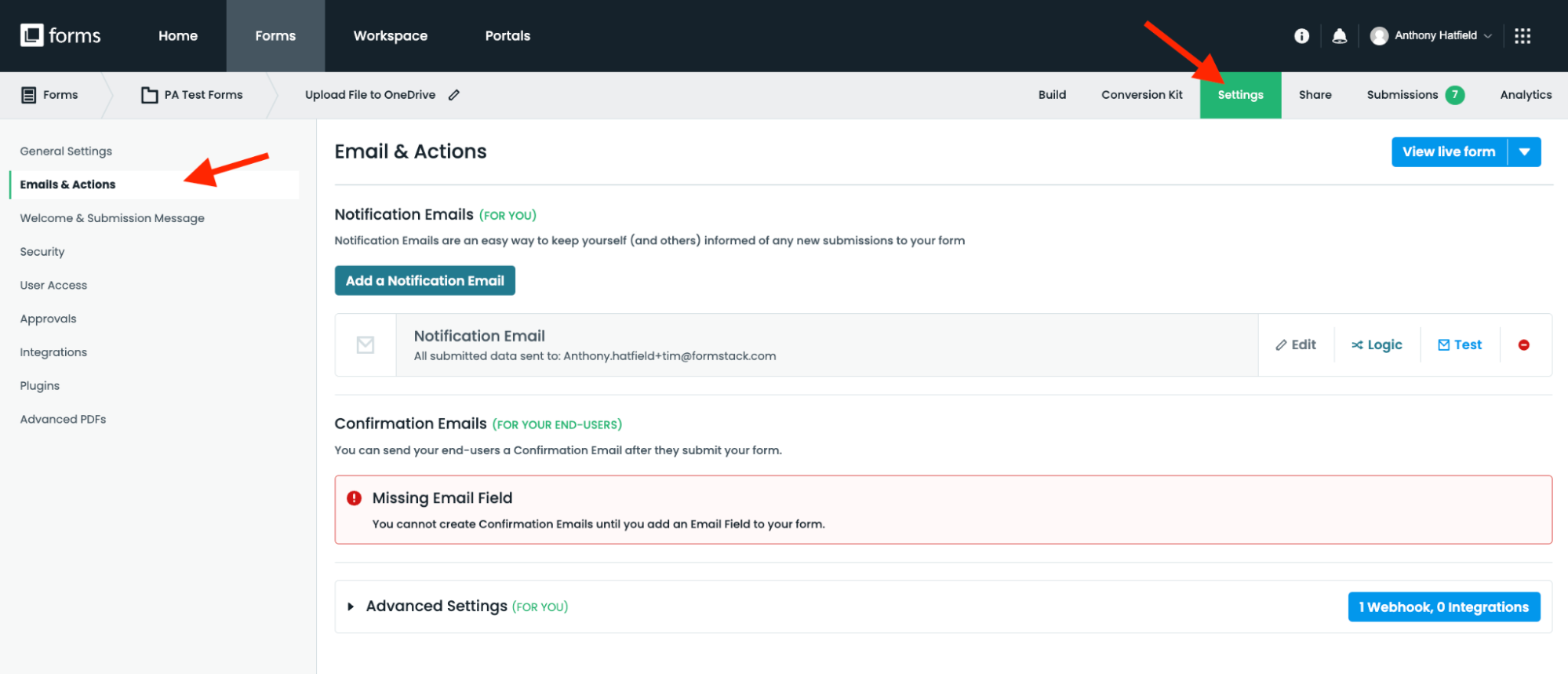Viewport: 1568px width, 674px height.
Task: Open the View live form dropdown arrow
Action: point(1524,152)
